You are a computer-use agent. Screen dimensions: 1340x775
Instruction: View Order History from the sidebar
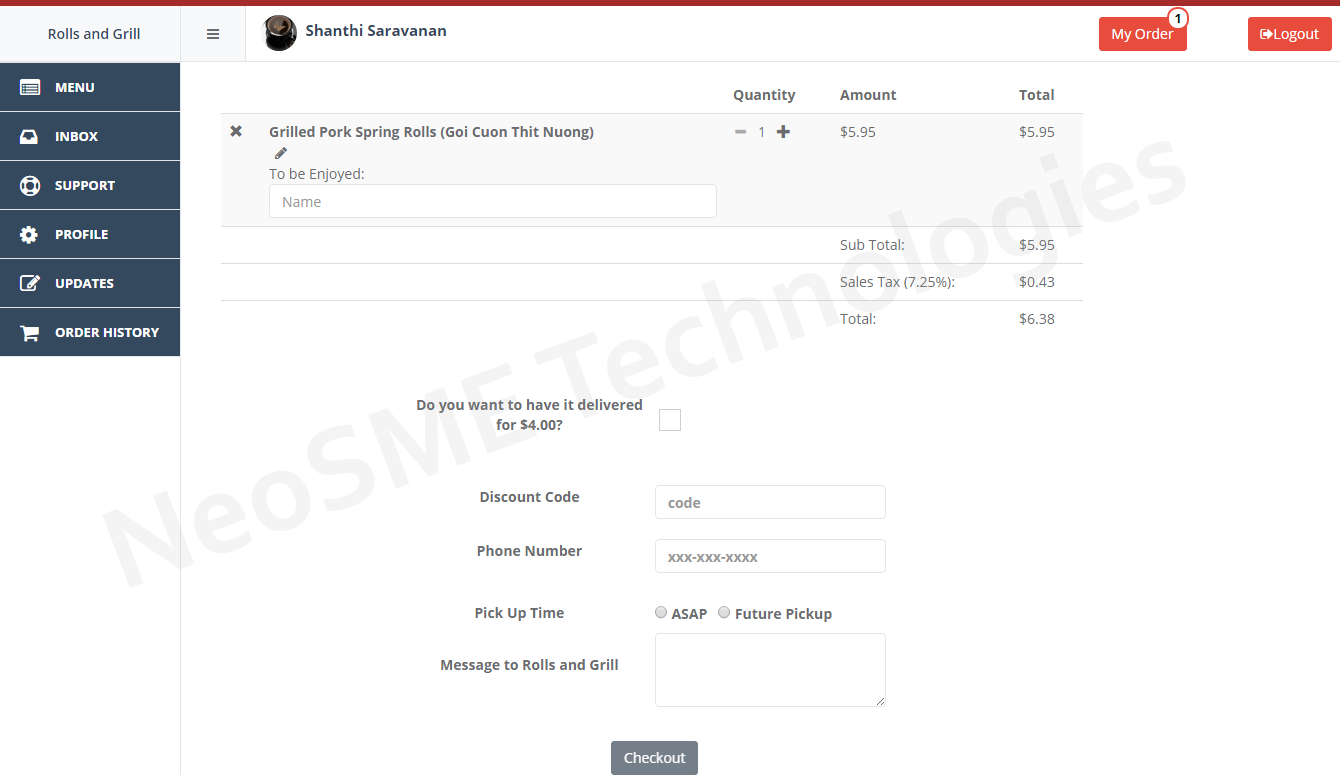coord(90,332)
